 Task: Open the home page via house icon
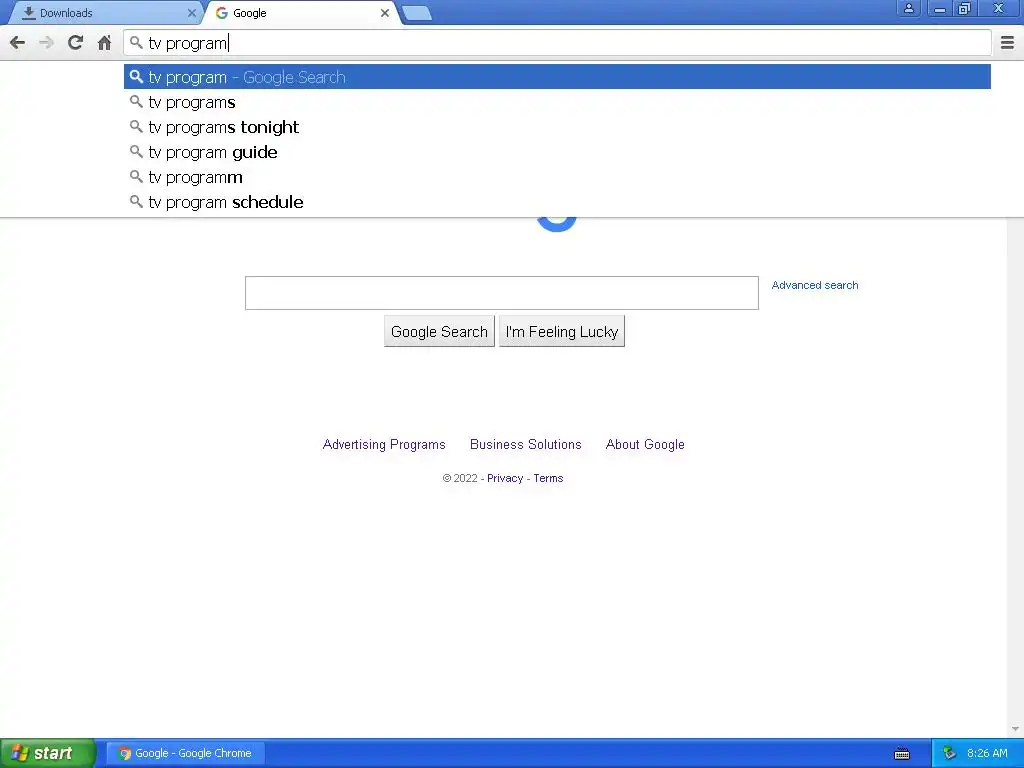(x=104, y=43)
